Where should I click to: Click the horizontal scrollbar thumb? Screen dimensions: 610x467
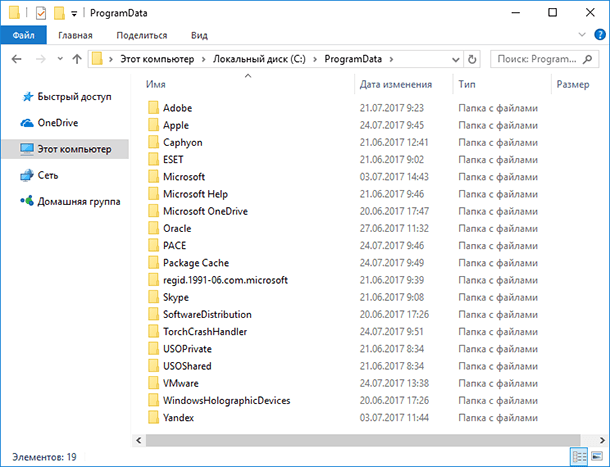(x=363, y=441)
